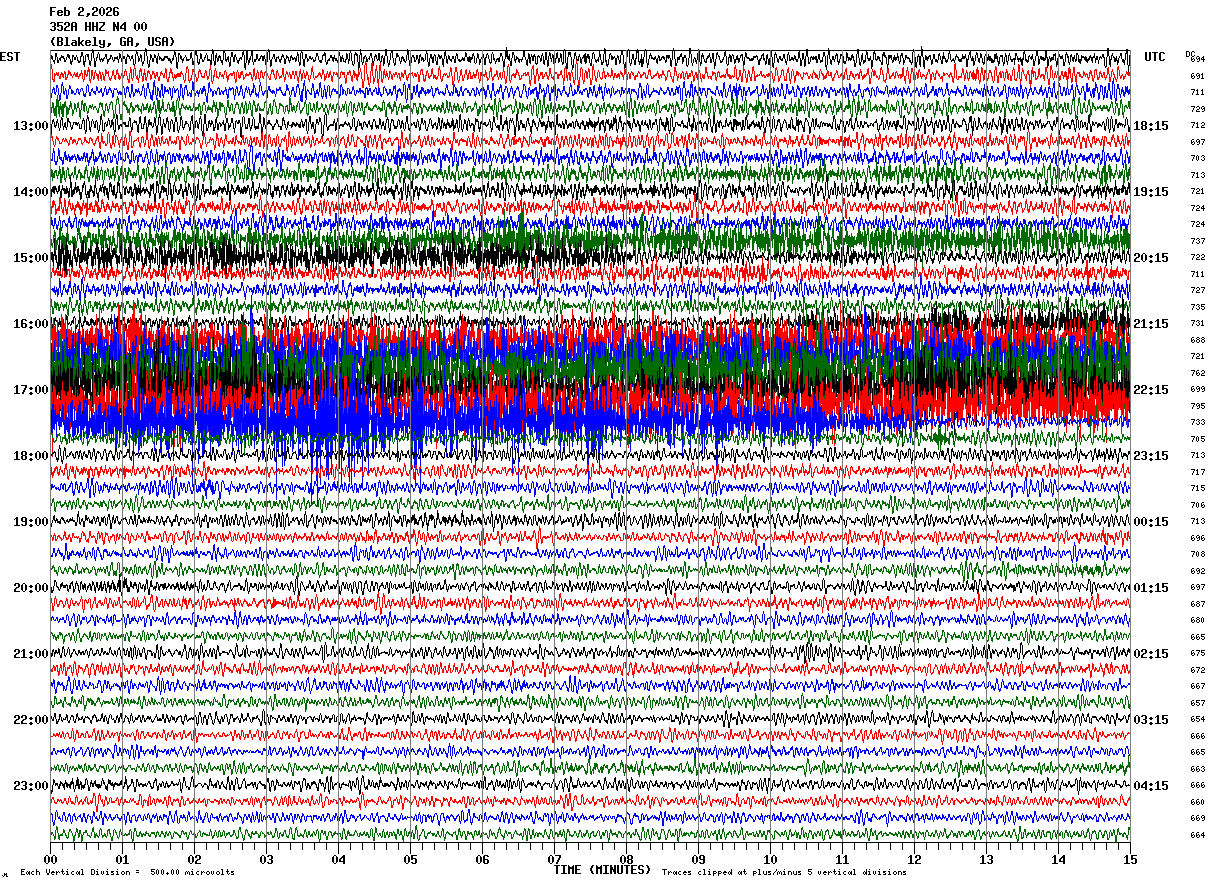Select DC offset value 733
The width and height of the screenshot is (1210, 886).
tap(1197, 423)
